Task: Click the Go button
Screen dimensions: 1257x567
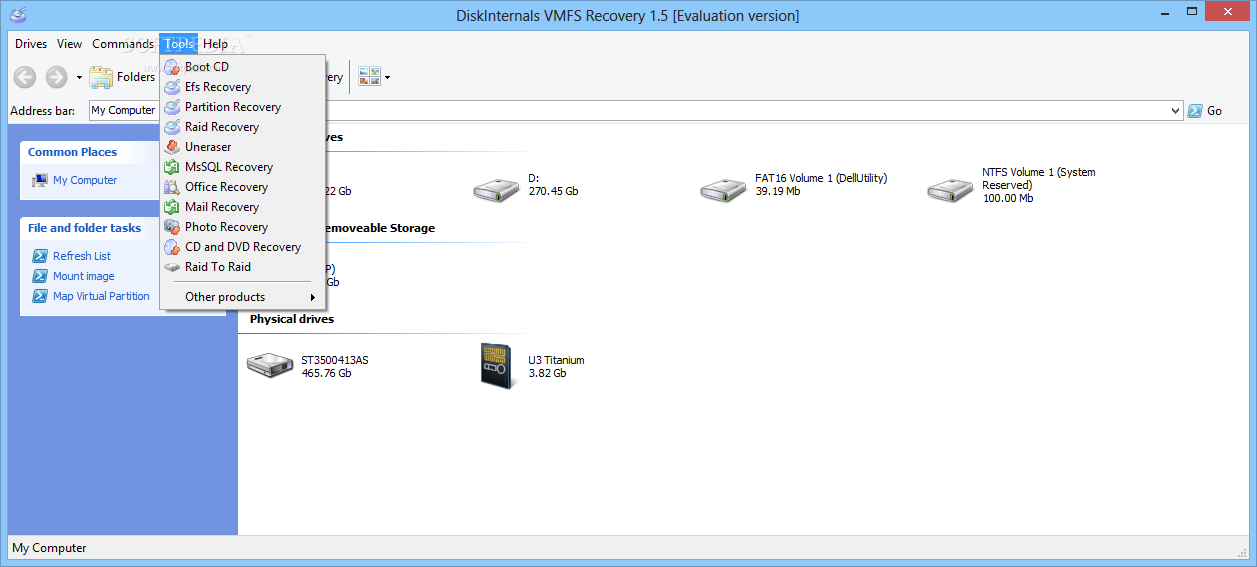Action: coord(1205,111)
